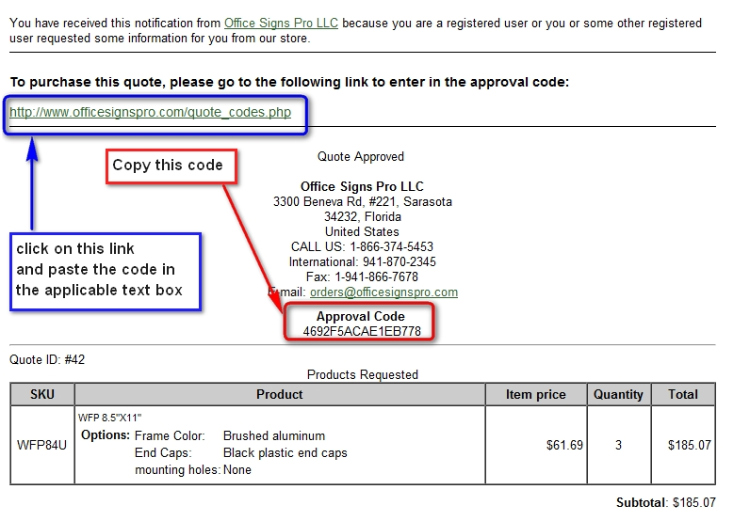
Task: Open the quote_codes.php approval link
Action: point(150,112)
